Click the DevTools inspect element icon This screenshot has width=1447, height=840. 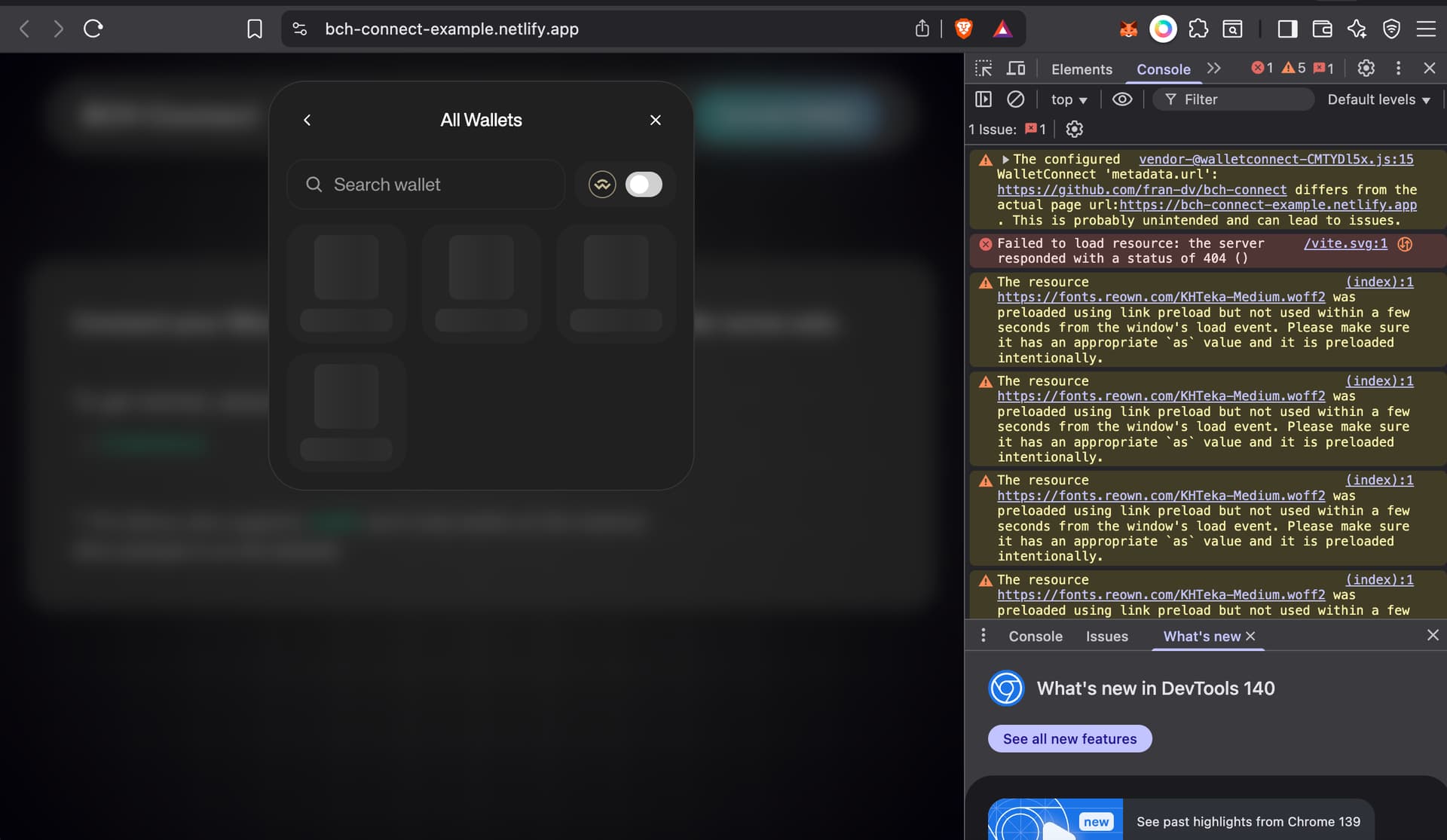point(983,69)
